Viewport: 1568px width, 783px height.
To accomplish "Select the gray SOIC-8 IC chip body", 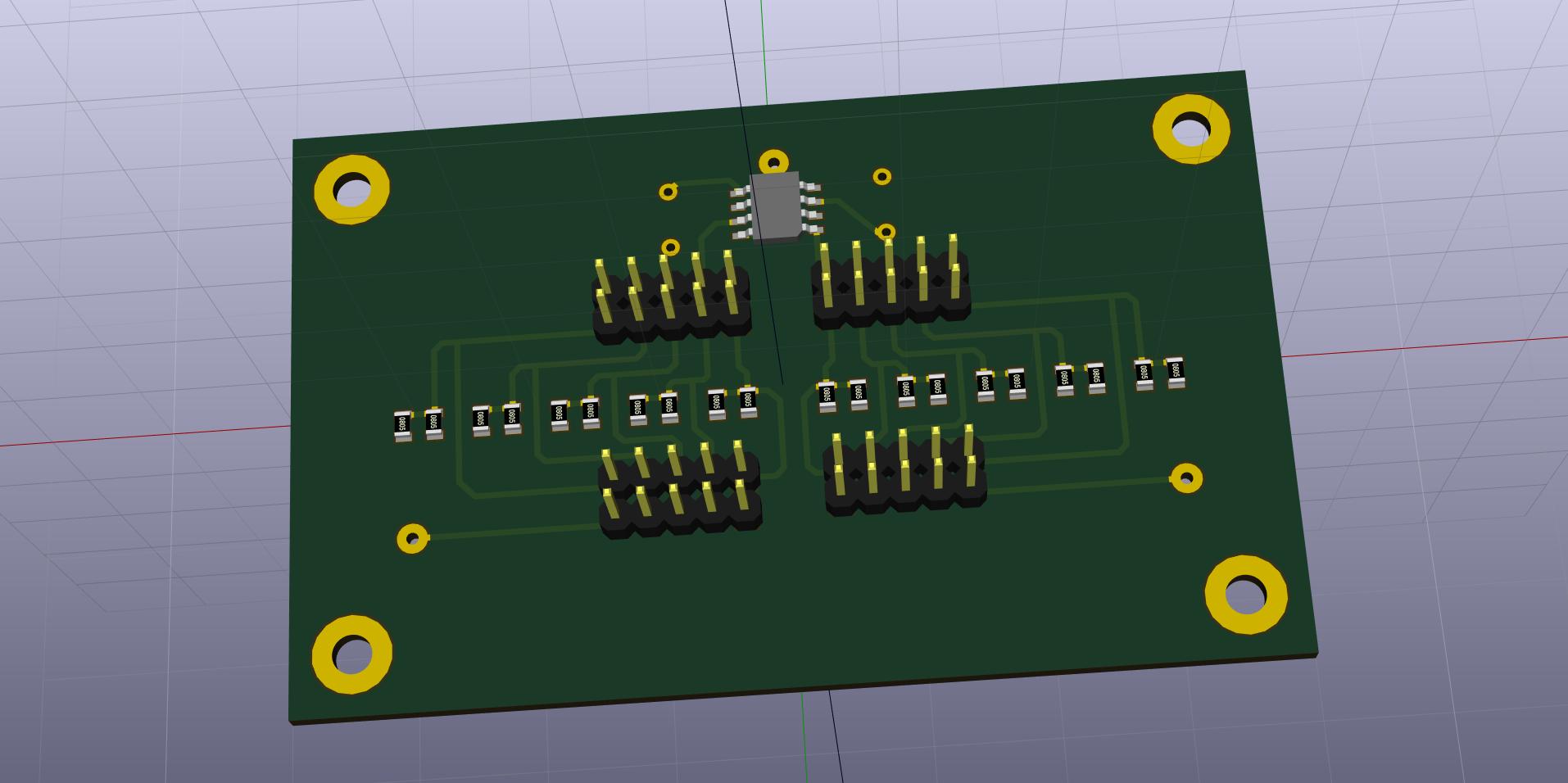I will 775,206.
